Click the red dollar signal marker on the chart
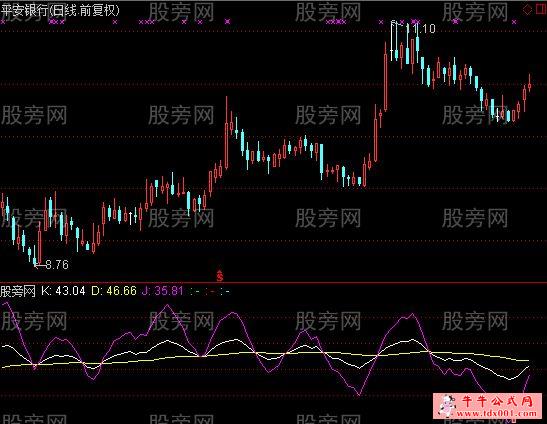 (x=220, y=276)
